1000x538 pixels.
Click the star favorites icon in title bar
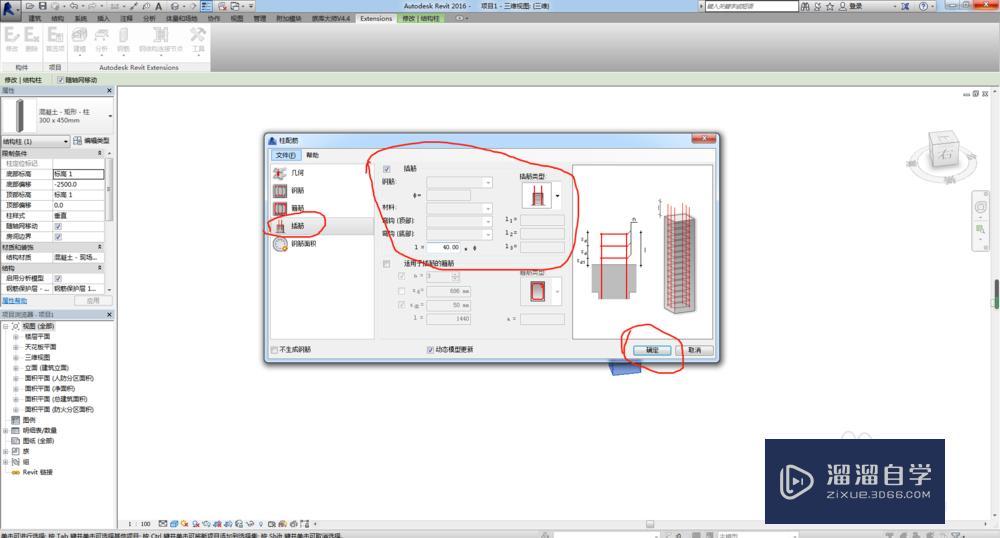[830, 6]
